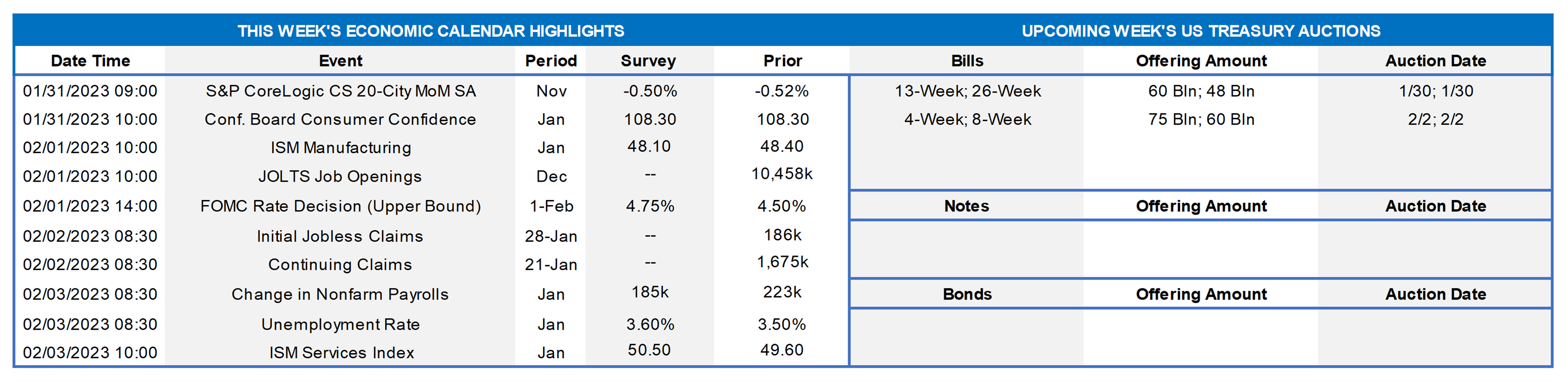Click the ISM Manufacturing event cell

click(340, 148)
